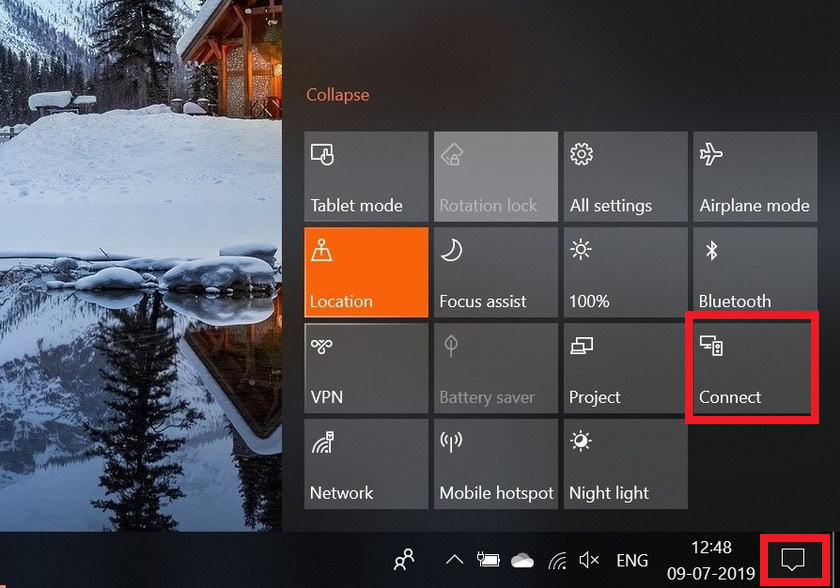The image size is (840, 588).
Task: Change brightness via 100% tile
Action: tap(626, 272)
